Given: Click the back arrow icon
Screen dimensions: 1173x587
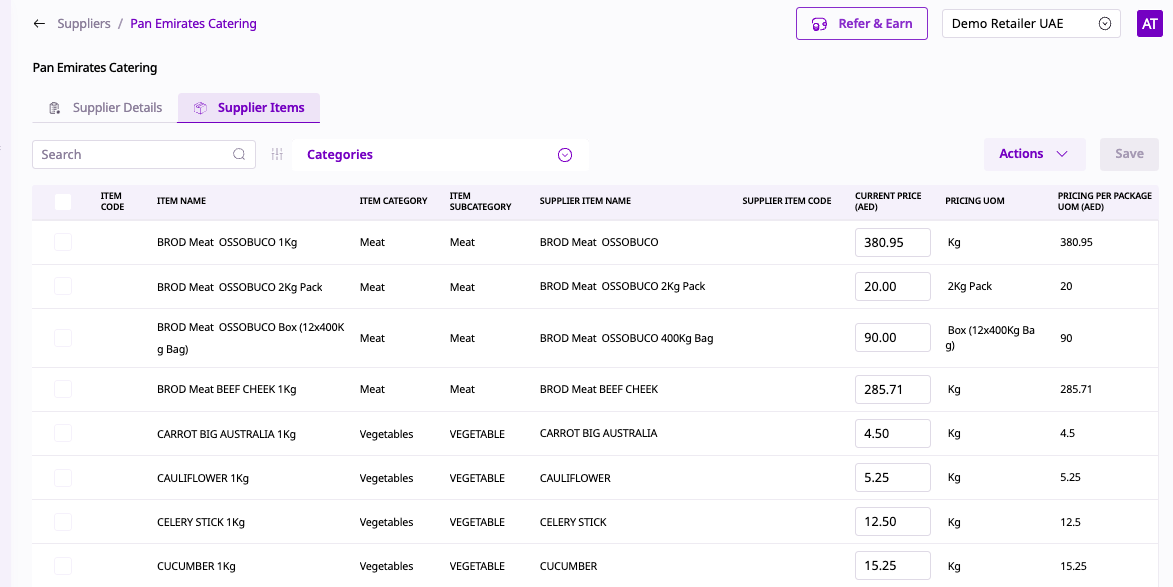Looking at the screenshot, I should pos(39,24).
